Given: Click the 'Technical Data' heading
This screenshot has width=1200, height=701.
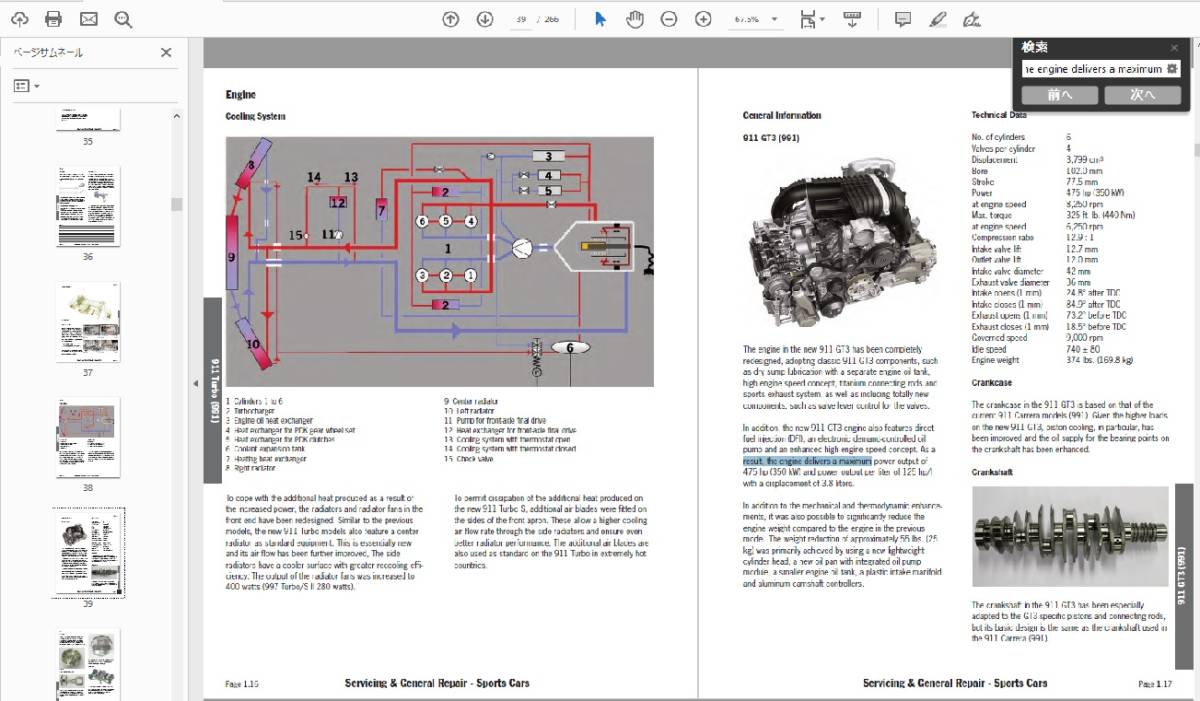Looking at the screenshot, I should click(x=999, y=115).
